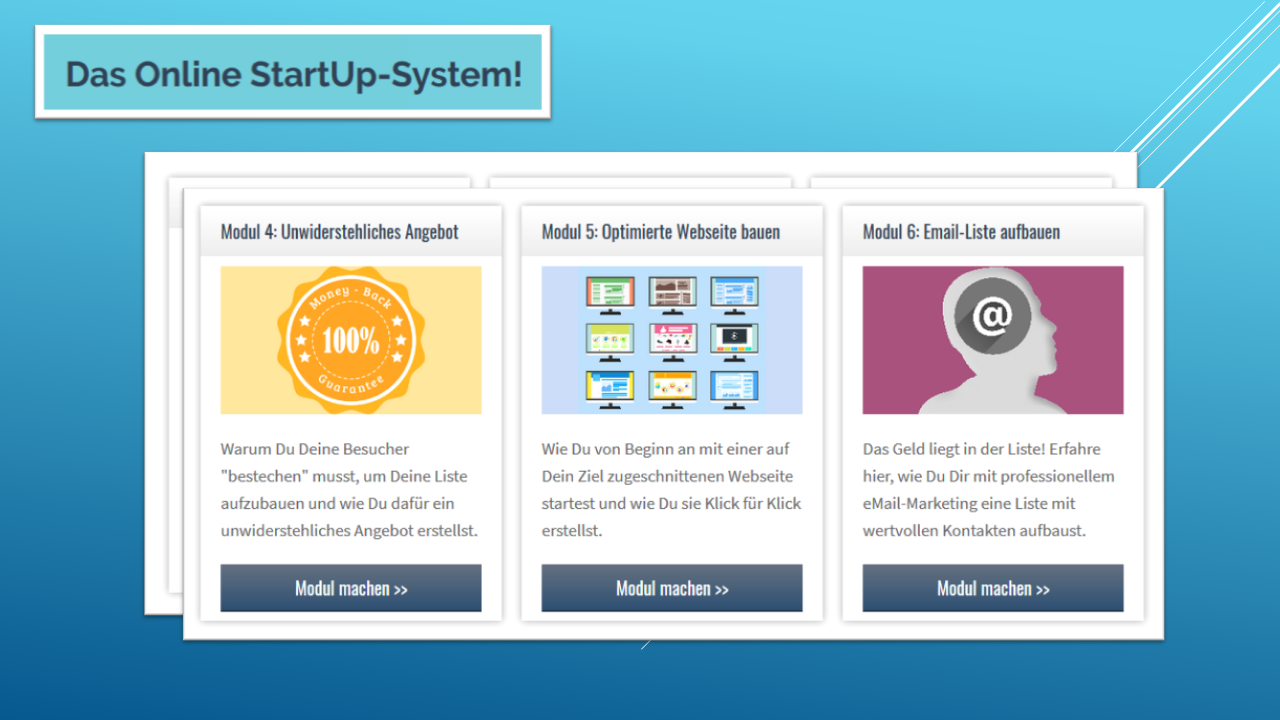Click the monitor with lime-green header banner

tap(610, 340)
